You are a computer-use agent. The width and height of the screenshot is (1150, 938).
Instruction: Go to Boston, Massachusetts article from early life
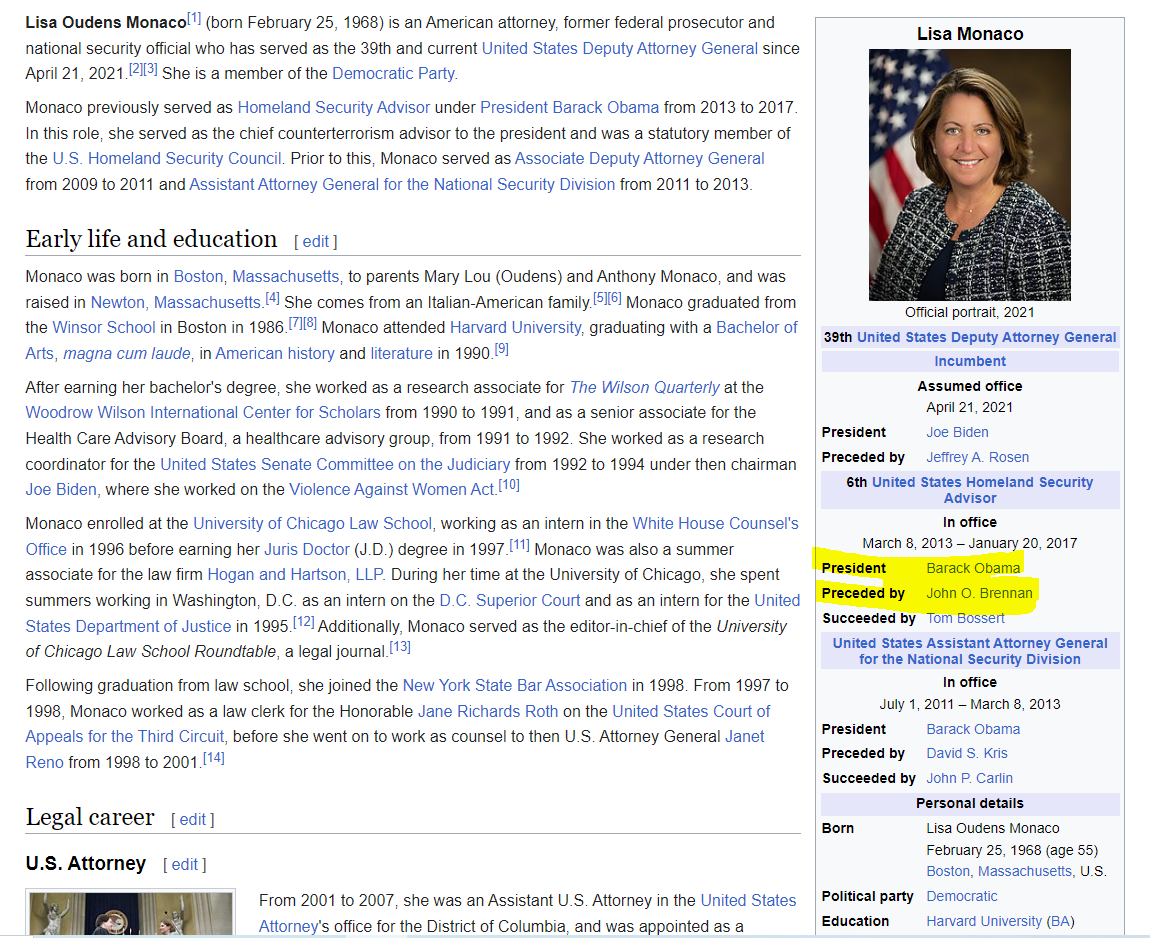256,276
